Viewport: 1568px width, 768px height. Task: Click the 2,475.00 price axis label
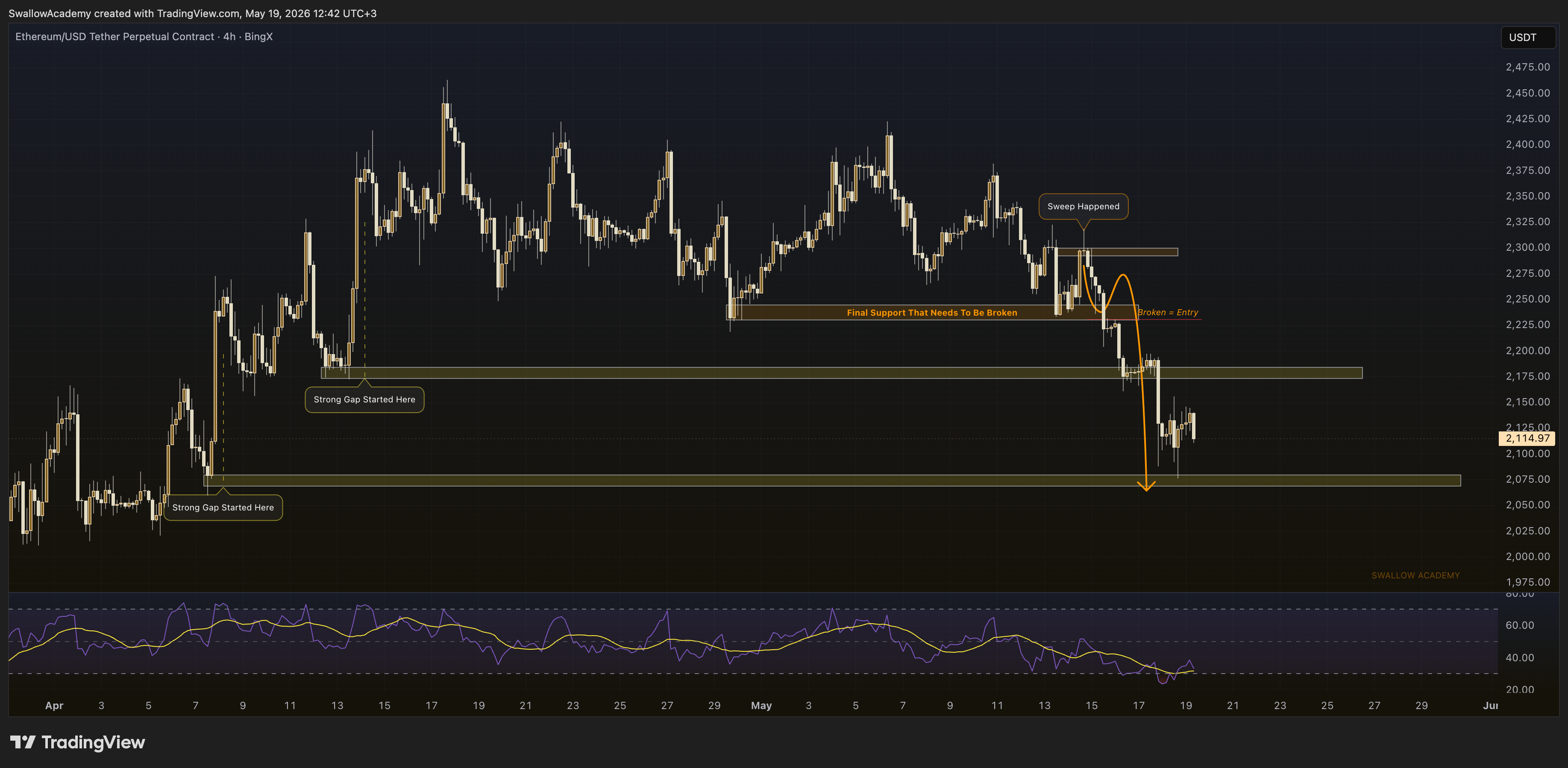(x=1528, y=67)
